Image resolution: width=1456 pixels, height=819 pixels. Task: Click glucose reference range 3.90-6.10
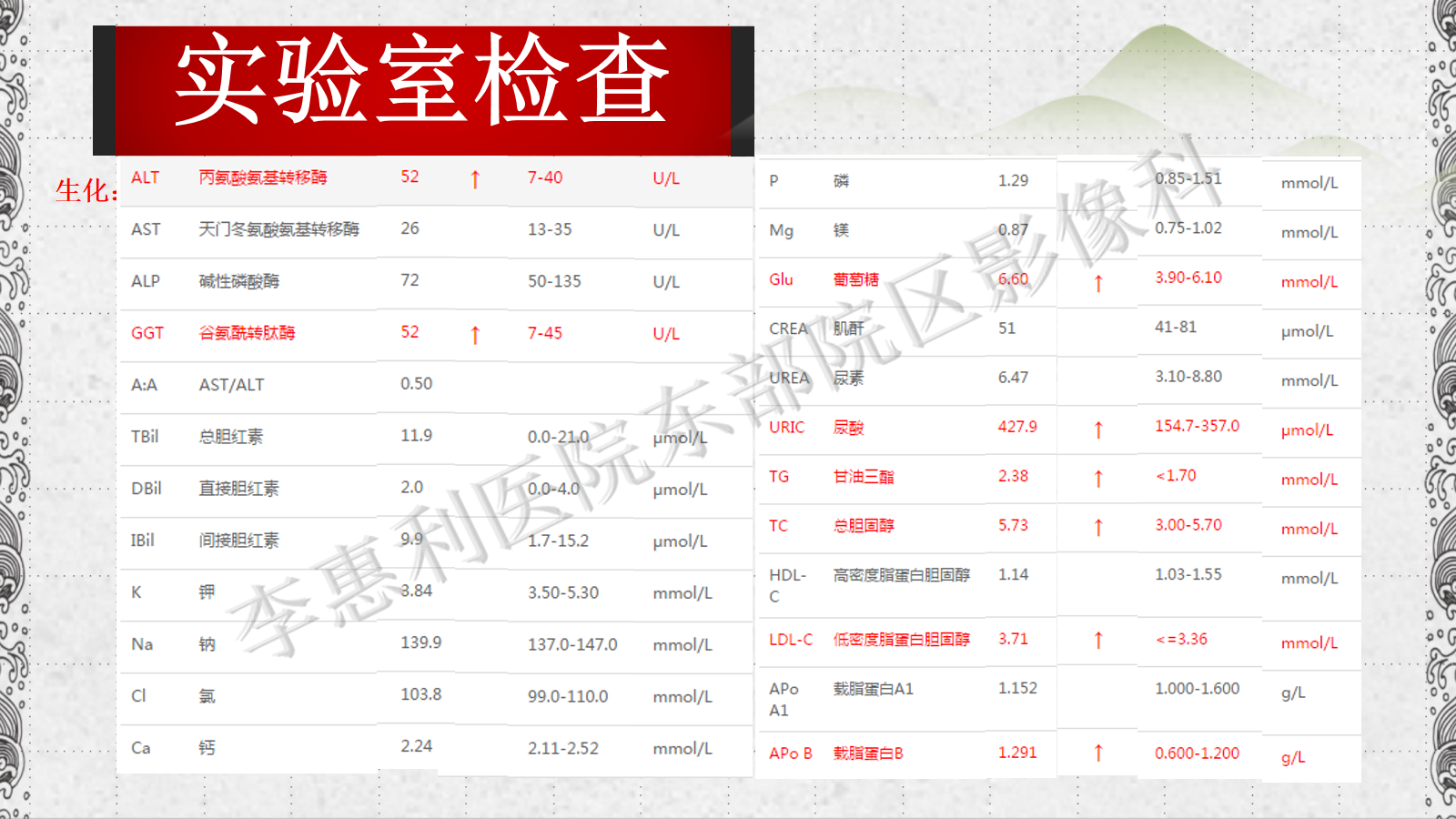click(1188, 278)
